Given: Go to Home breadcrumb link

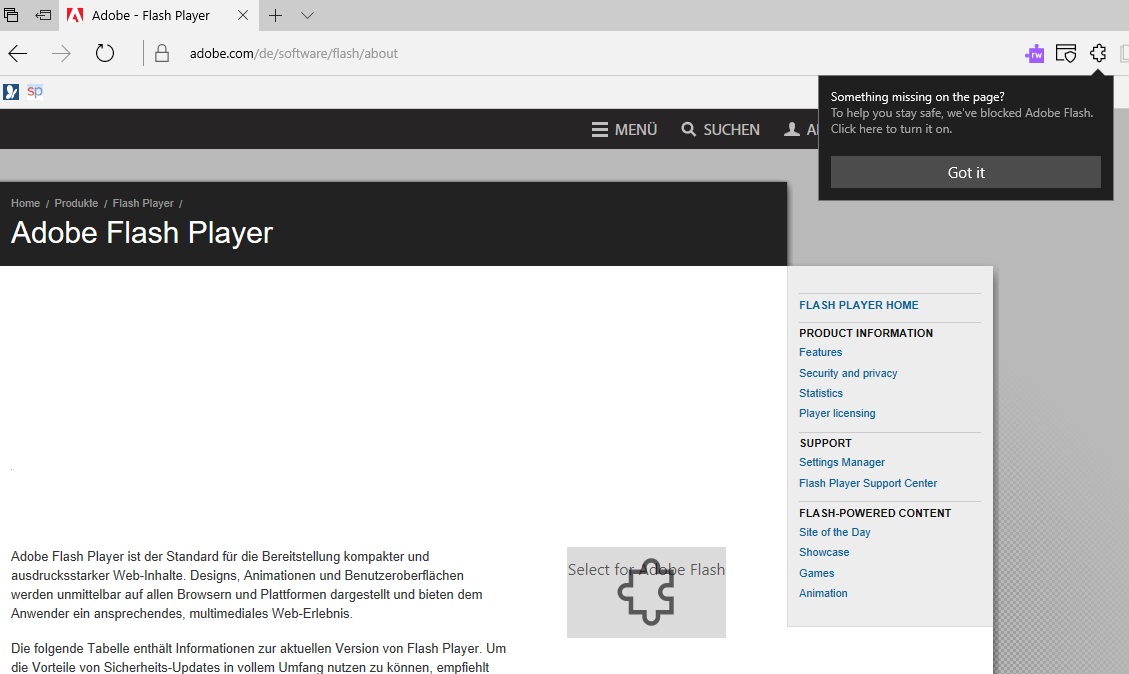Looking at the screenshot, I should coord(25,203).
